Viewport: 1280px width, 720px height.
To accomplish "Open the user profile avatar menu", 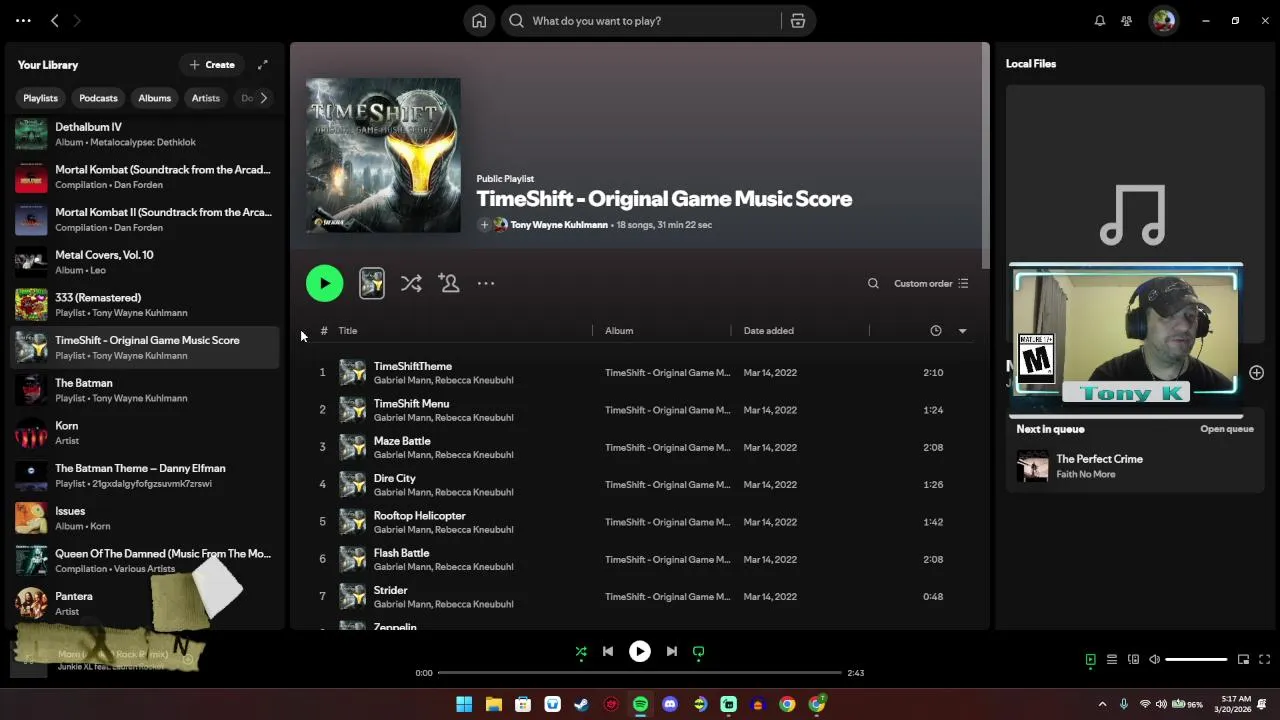I will point(1163,21).
